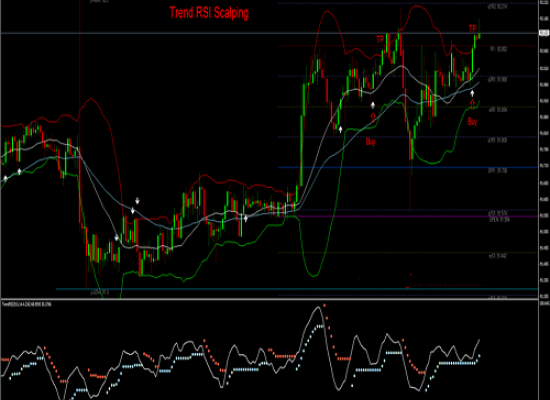The height and width of the screenshot is (400, 550).
Task: Click the TP label near the first peak
Action: pyautogui.click(x=380, y=39)
